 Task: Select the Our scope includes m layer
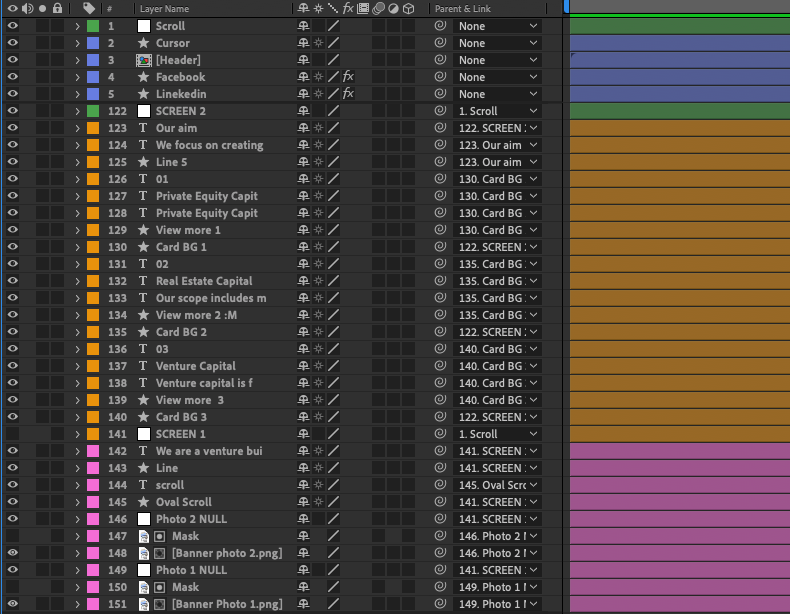pyautogui.click(x=211, y=298)
